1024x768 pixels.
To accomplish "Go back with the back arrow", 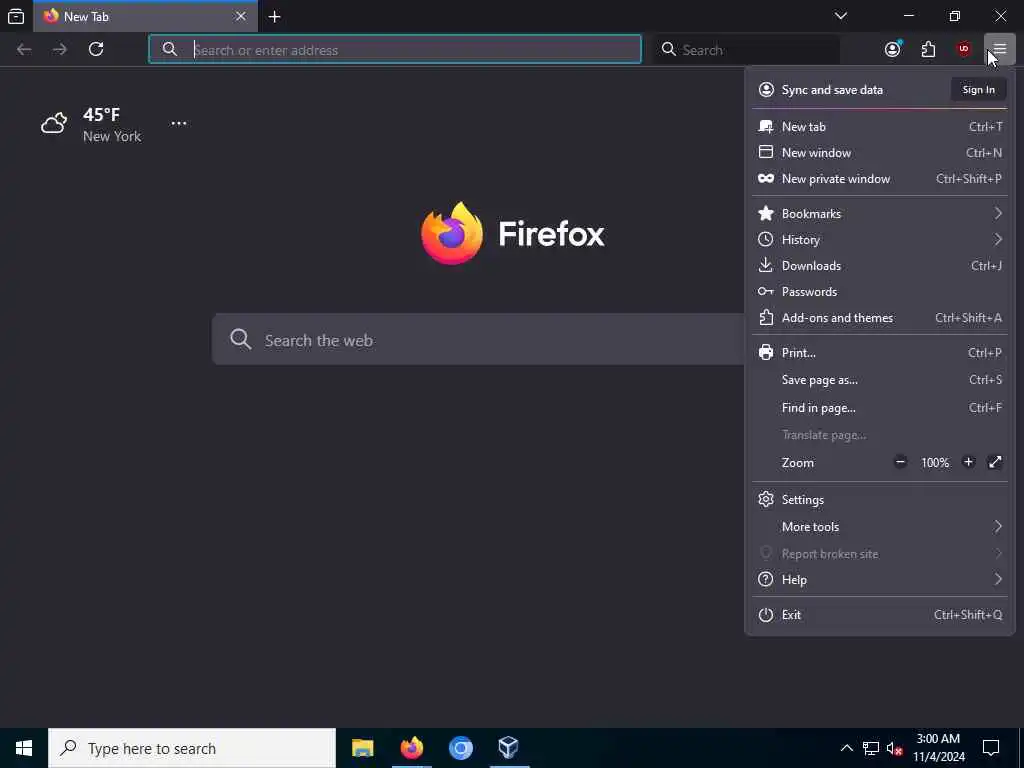I will [24, 49].
